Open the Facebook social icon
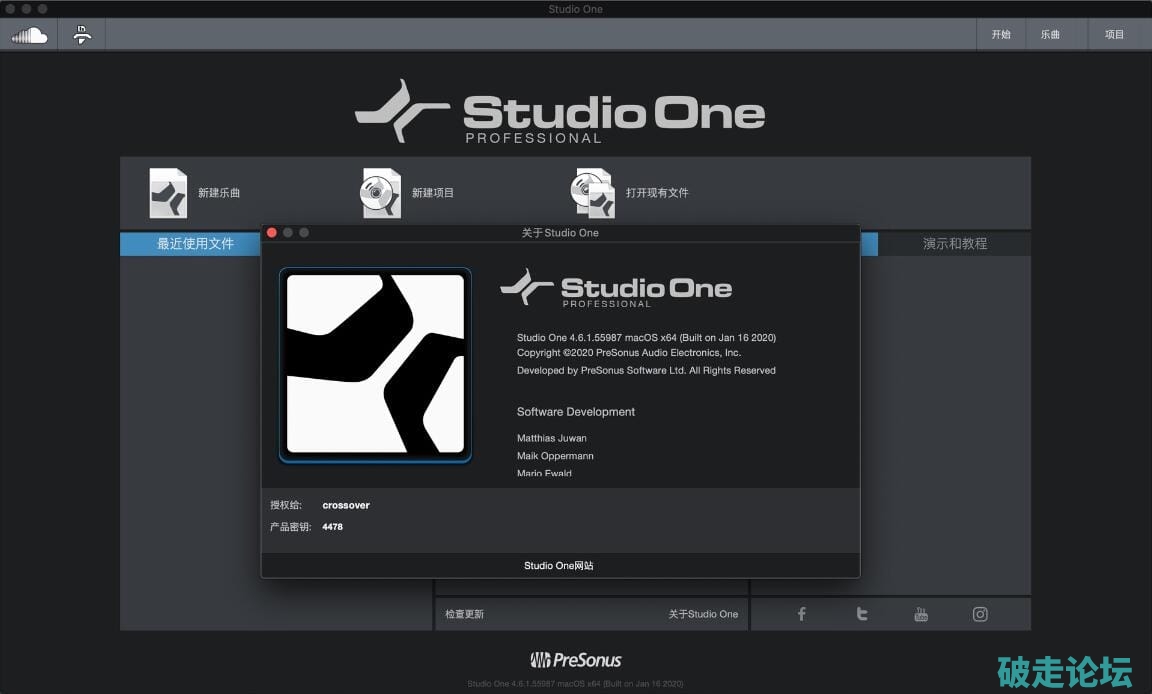This screenshot has height=694, width=1152. [x=801, y=614]
